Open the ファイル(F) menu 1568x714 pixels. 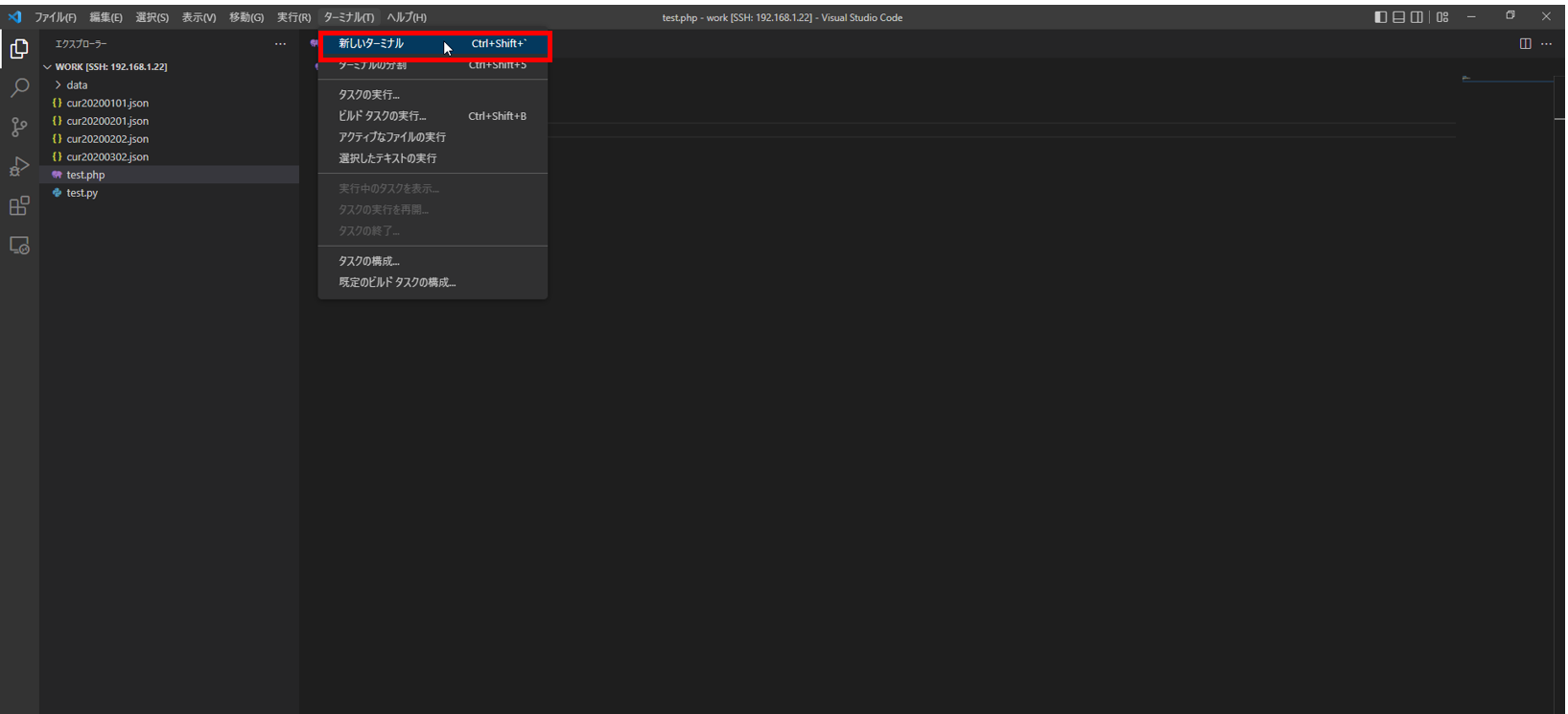pyautogui.click(x=56, y=17)
